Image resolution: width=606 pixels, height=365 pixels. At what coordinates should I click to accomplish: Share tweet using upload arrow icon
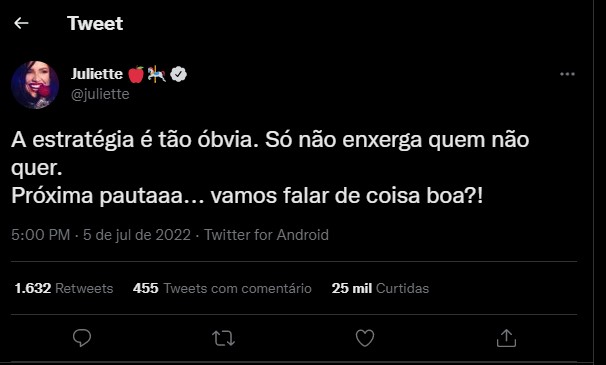[x=506, y=338]
